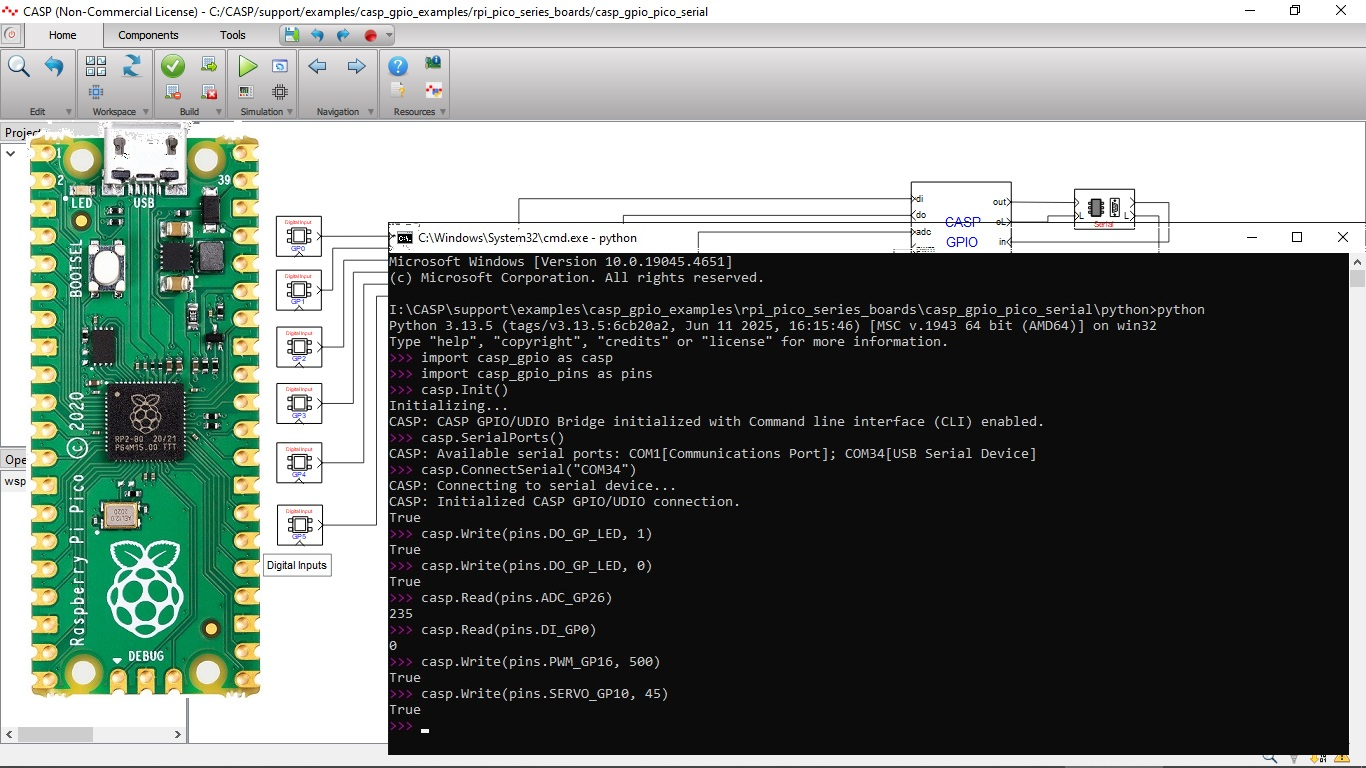1366x768 pixels.
Task: Open help with the blue question mark icon
Action: click(x=398, y=66)
